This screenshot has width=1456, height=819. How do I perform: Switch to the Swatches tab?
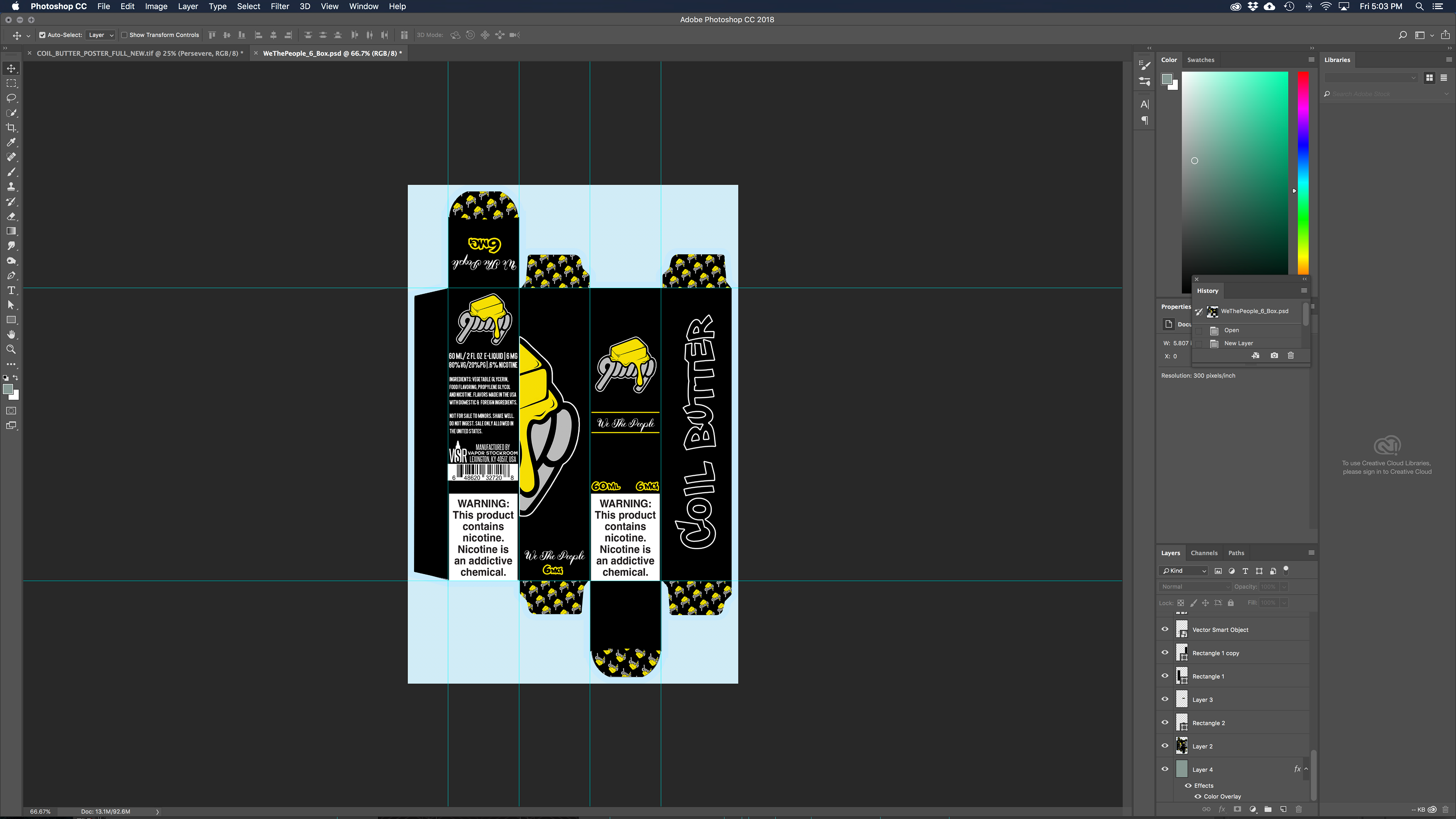1200,60
